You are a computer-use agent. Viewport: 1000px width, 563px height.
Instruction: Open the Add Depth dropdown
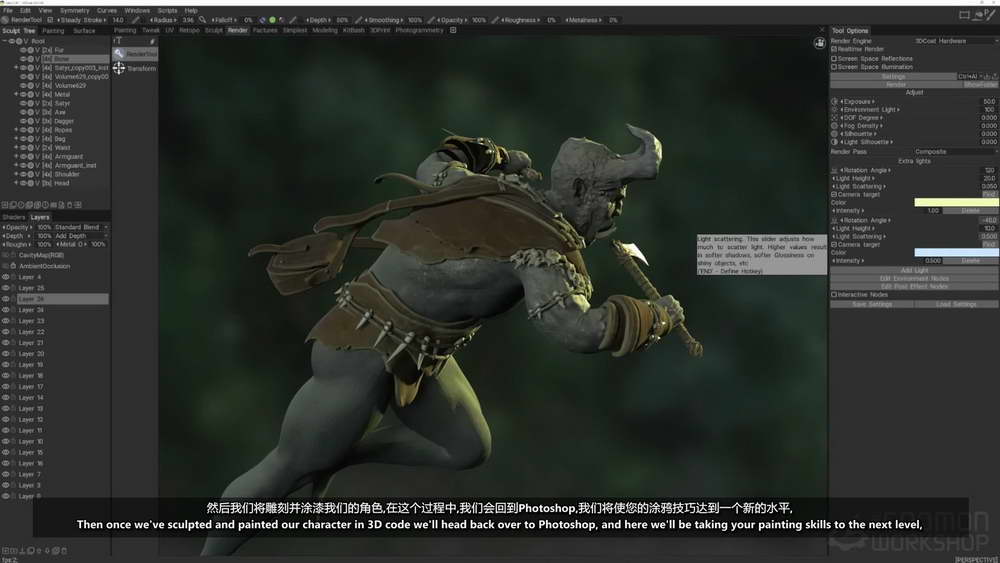click(81, 236)
